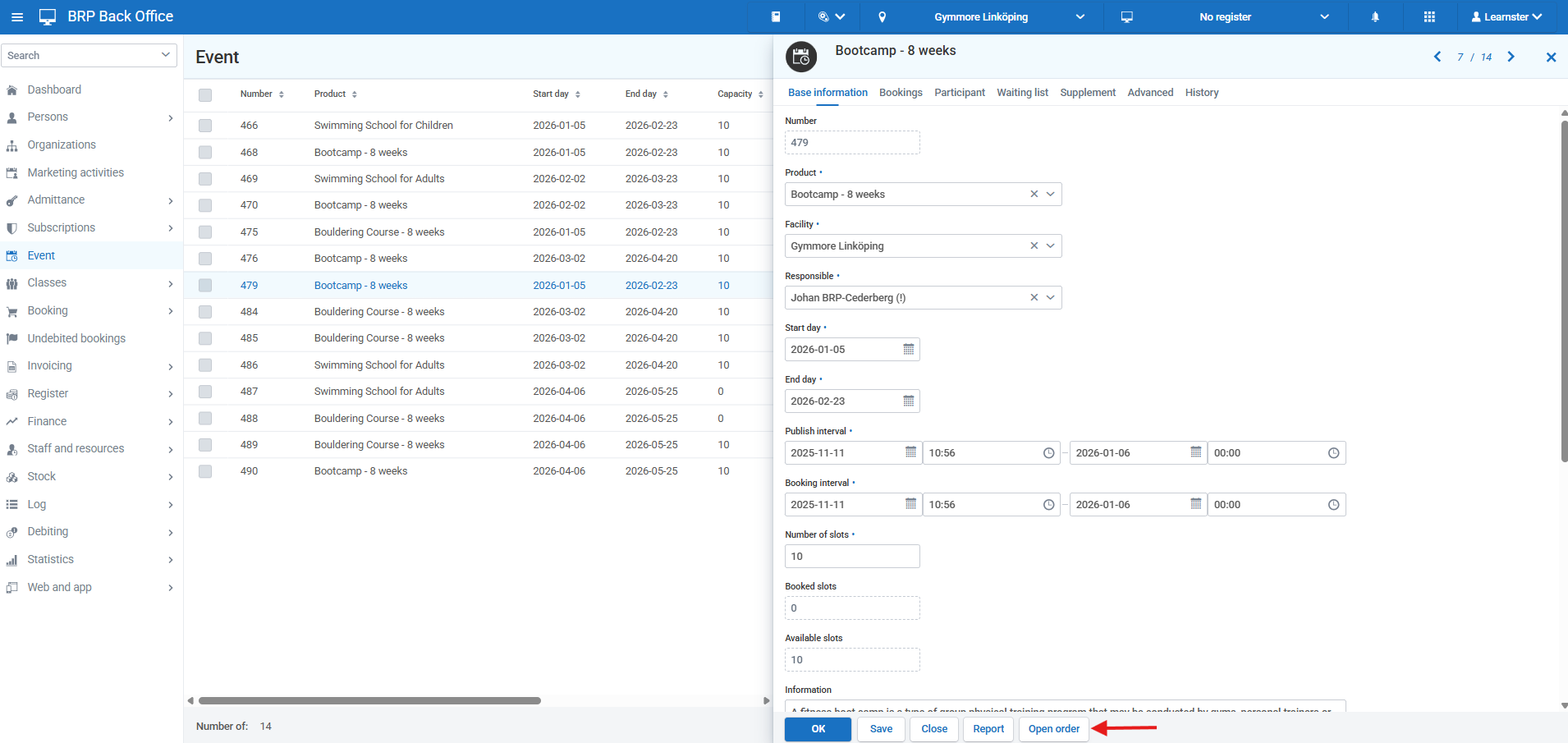Click the notification bell icon
Screen dimensions: 1568x743
pyautogui.click(x=1375, y=16)
